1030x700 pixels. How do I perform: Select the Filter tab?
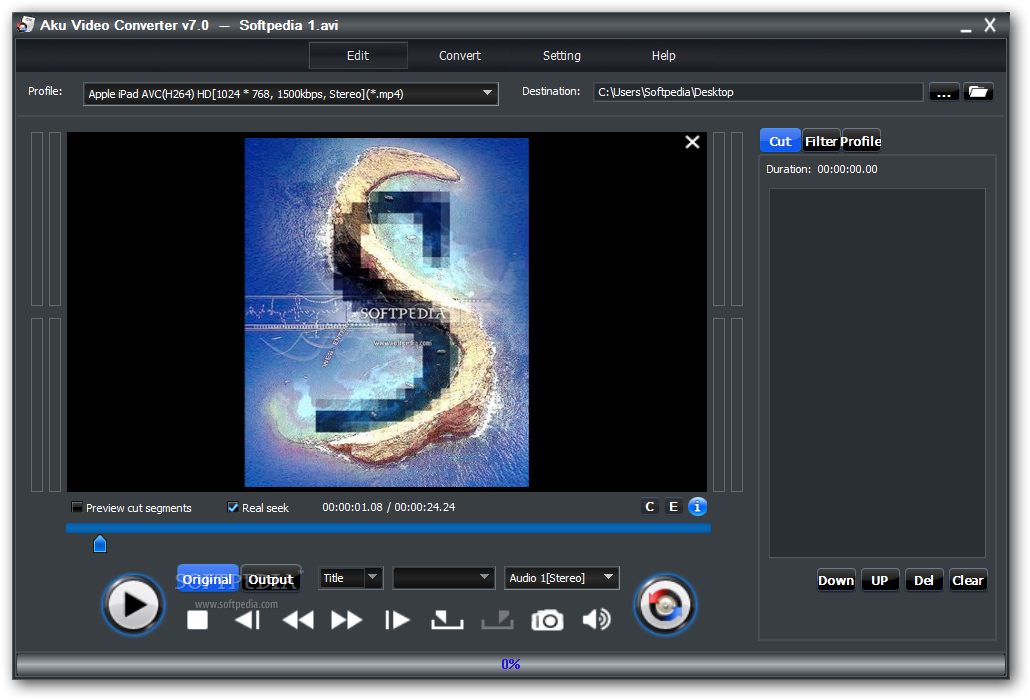[821, 141]
